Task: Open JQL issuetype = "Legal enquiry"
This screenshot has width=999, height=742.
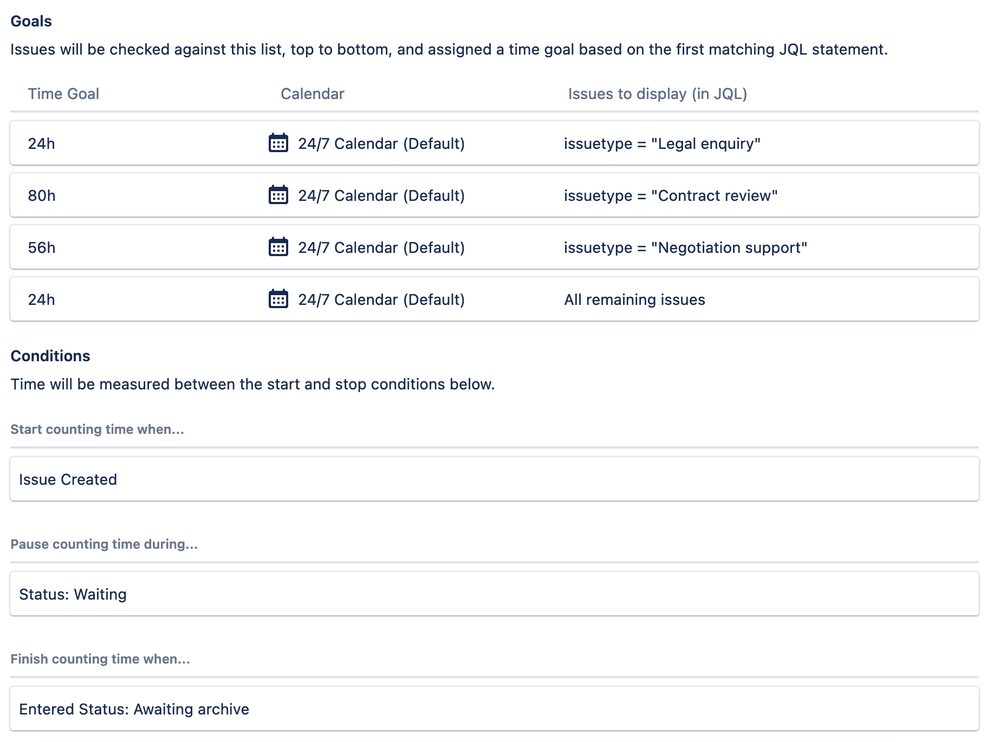Action: pyautogui.click(x=662, y=144)
